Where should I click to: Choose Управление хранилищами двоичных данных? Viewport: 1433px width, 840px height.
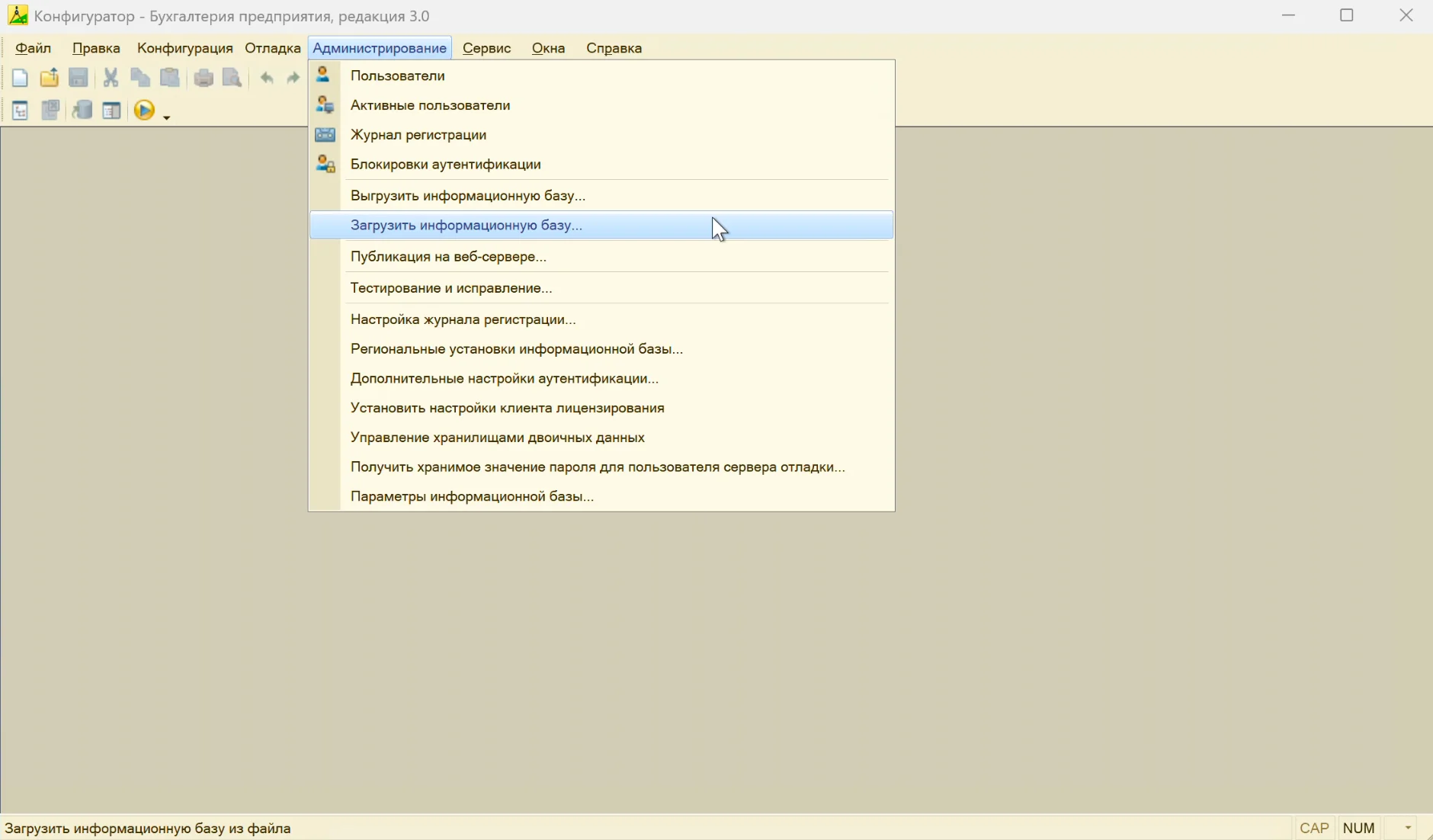pyautogui.click(x=601, y=438)
